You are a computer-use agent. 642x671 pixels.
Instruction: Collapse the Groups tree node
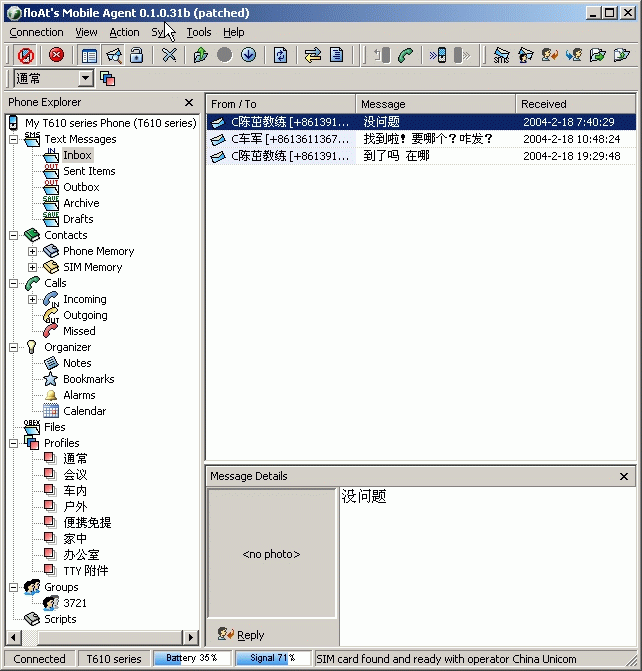click(14, 587)
